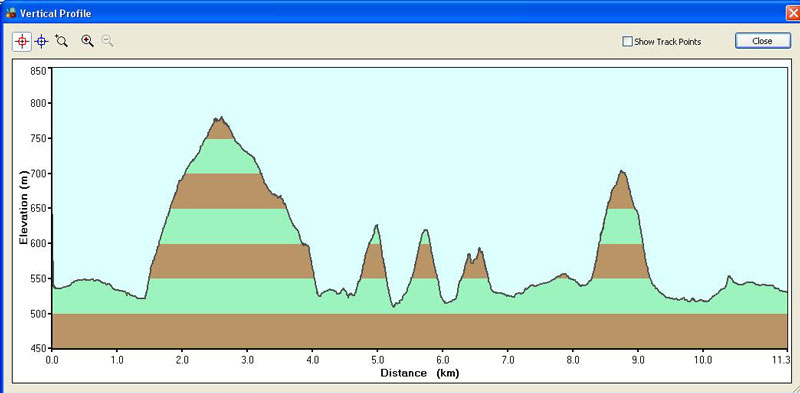Click the 'Distance (km)' axis label
This screenshot has width=800, height=393.
tap(419, 373)
